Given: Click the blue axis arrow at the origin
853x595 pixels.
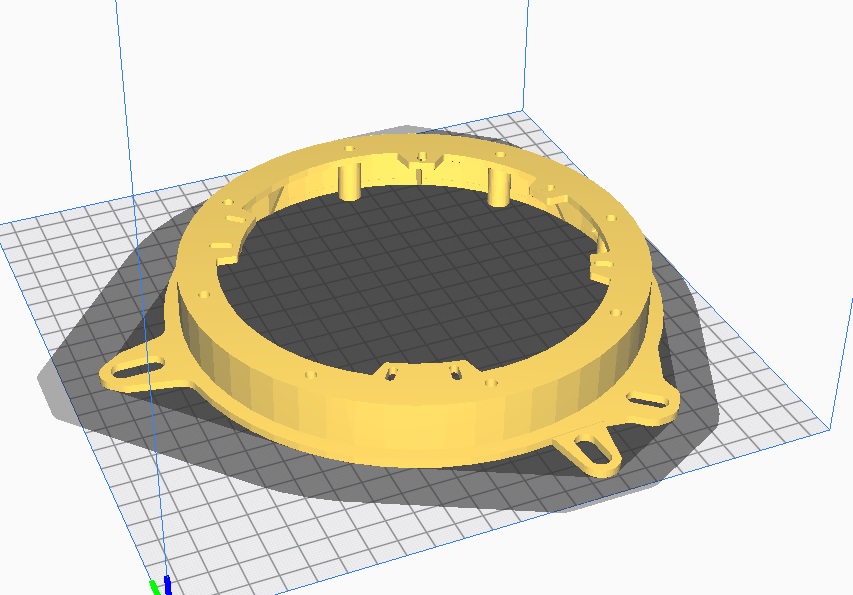Looking at the screenshot, I should click(x=167, y=584).
